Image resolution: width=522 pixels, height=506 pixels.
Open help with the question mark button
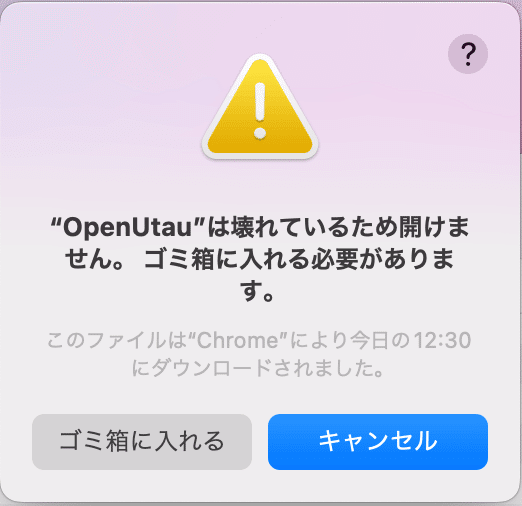tap(468, 54)
